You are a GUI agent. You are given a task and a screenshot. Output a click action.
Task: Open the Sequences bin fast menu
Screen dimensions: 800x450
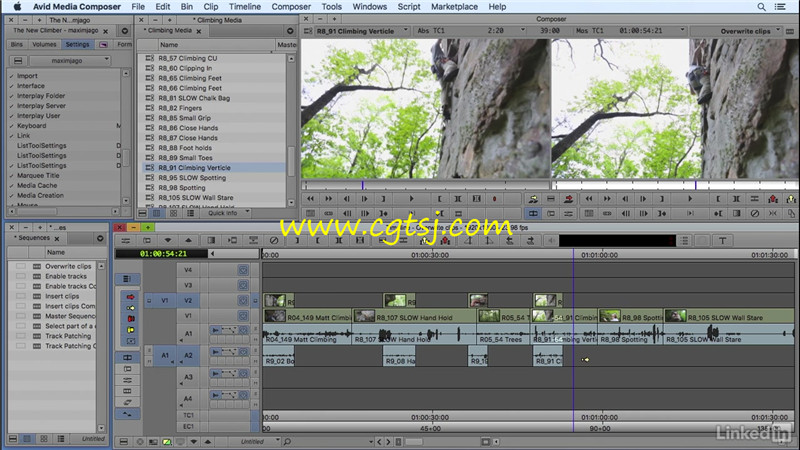click(x=100, y=238)
